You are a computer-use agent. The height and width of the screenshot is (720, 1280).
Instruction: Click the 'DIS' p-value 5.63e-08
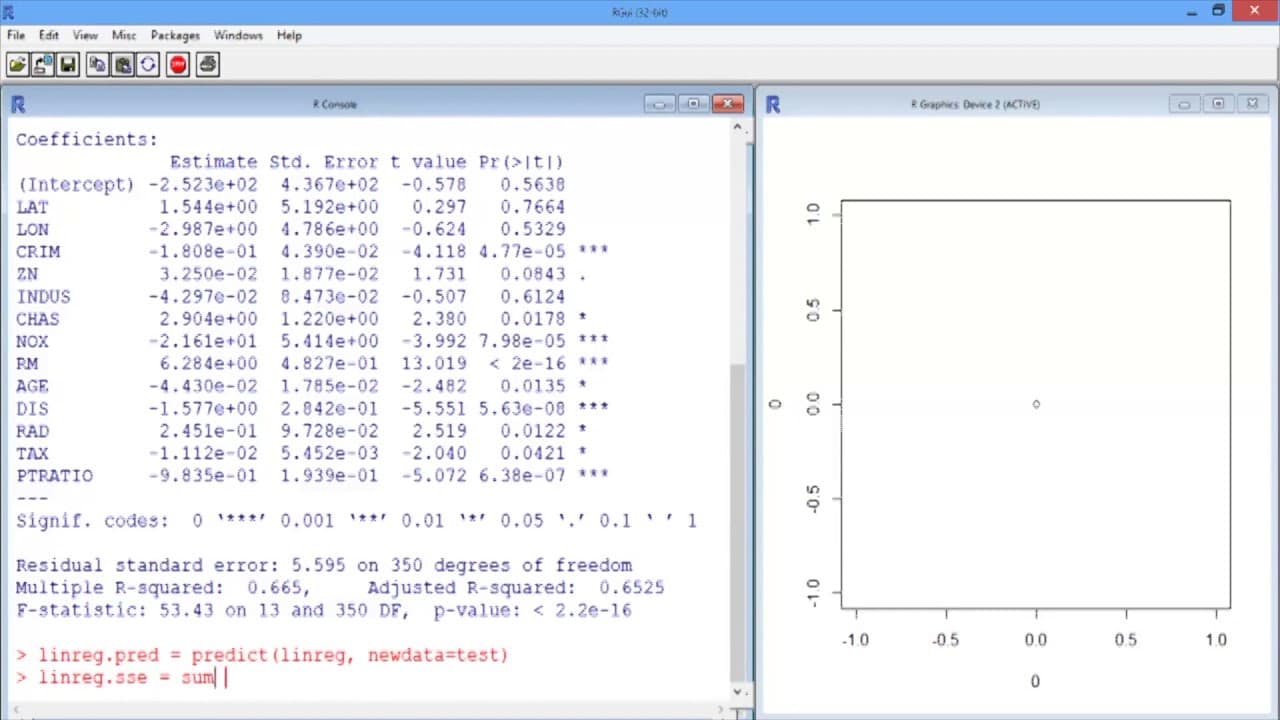tap(521, 409)
